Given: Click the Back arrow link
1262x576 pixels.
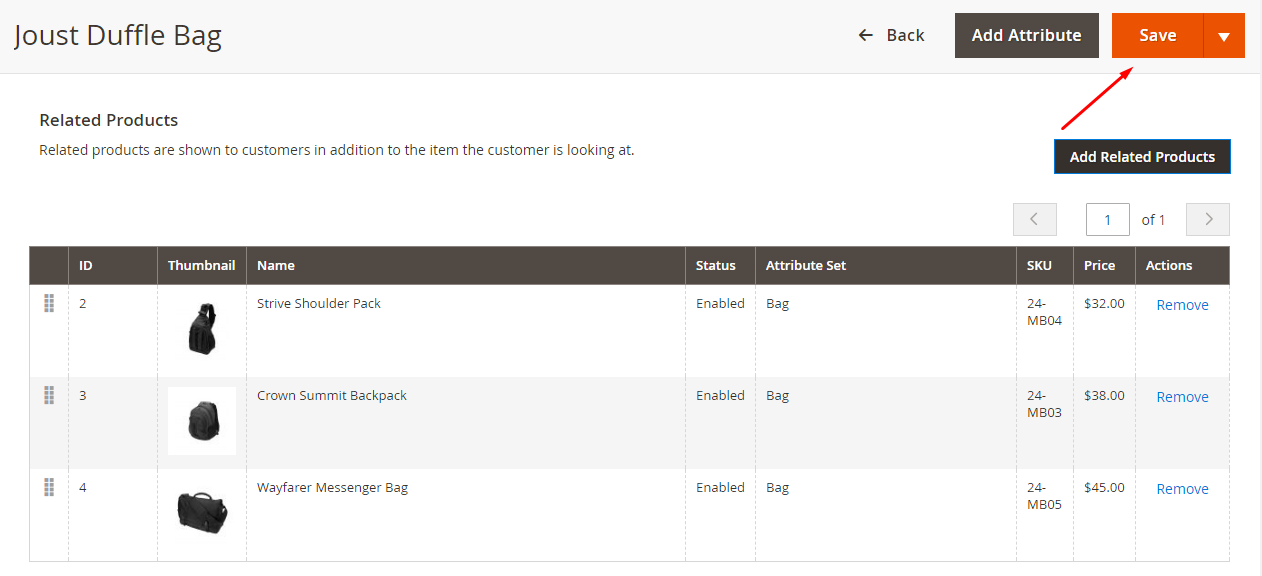Looking at the screenshot, I should pyautogui.click(x=891, y=35).
